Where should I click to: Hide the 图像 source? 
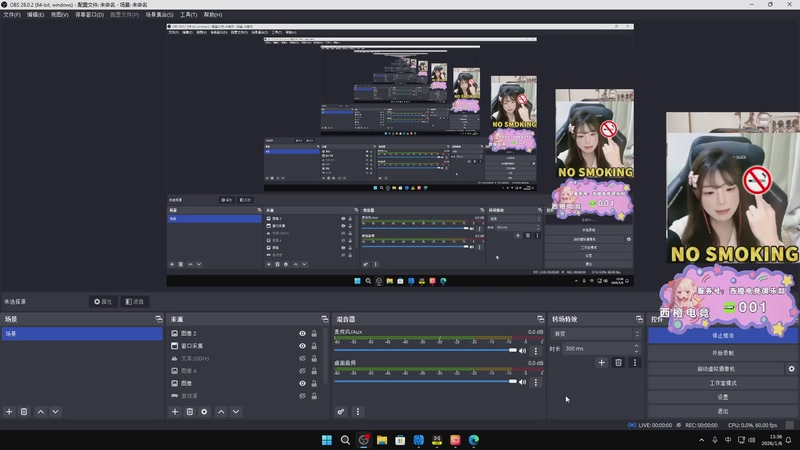point(303,383)
